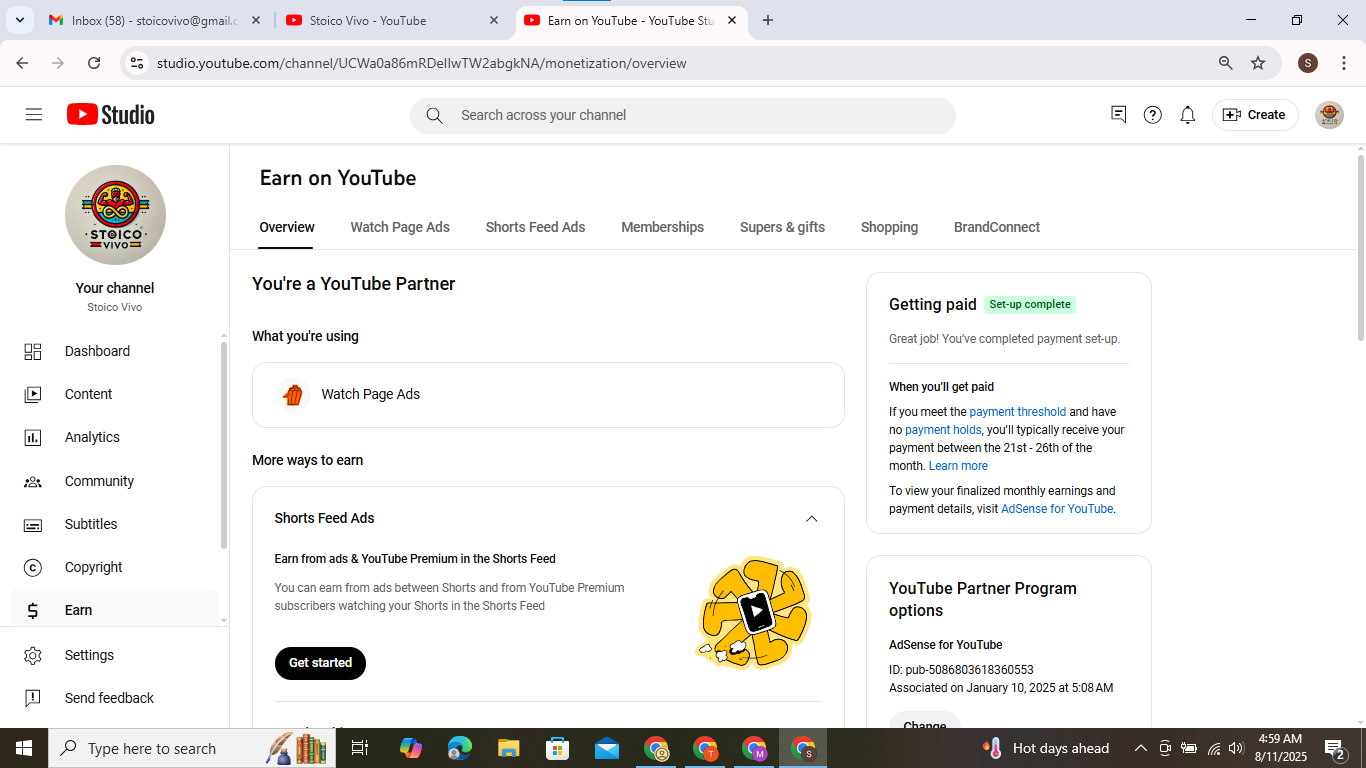Open the Chrome profile S button
This screenshot has width=1366, height=768.
[1308, 63]
